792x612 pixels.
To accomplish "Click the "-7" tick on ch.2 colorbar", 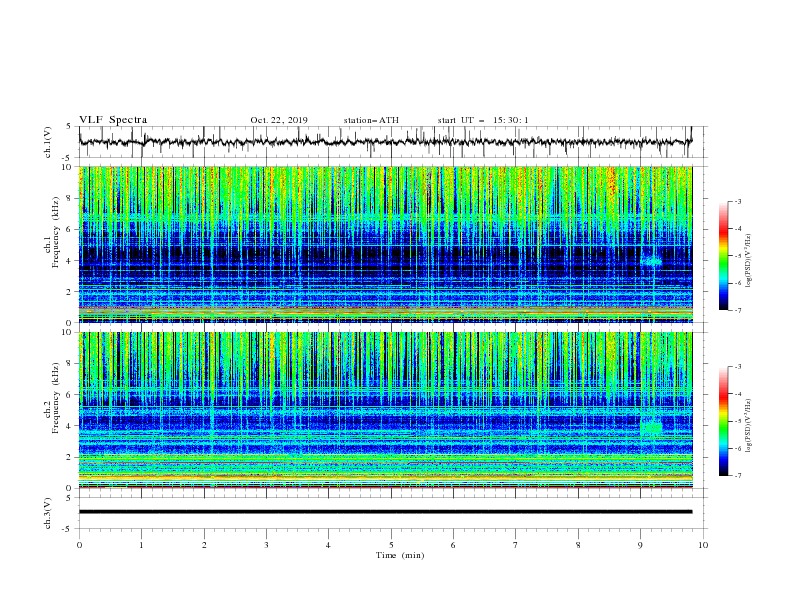I will click(x=737, y=476).
